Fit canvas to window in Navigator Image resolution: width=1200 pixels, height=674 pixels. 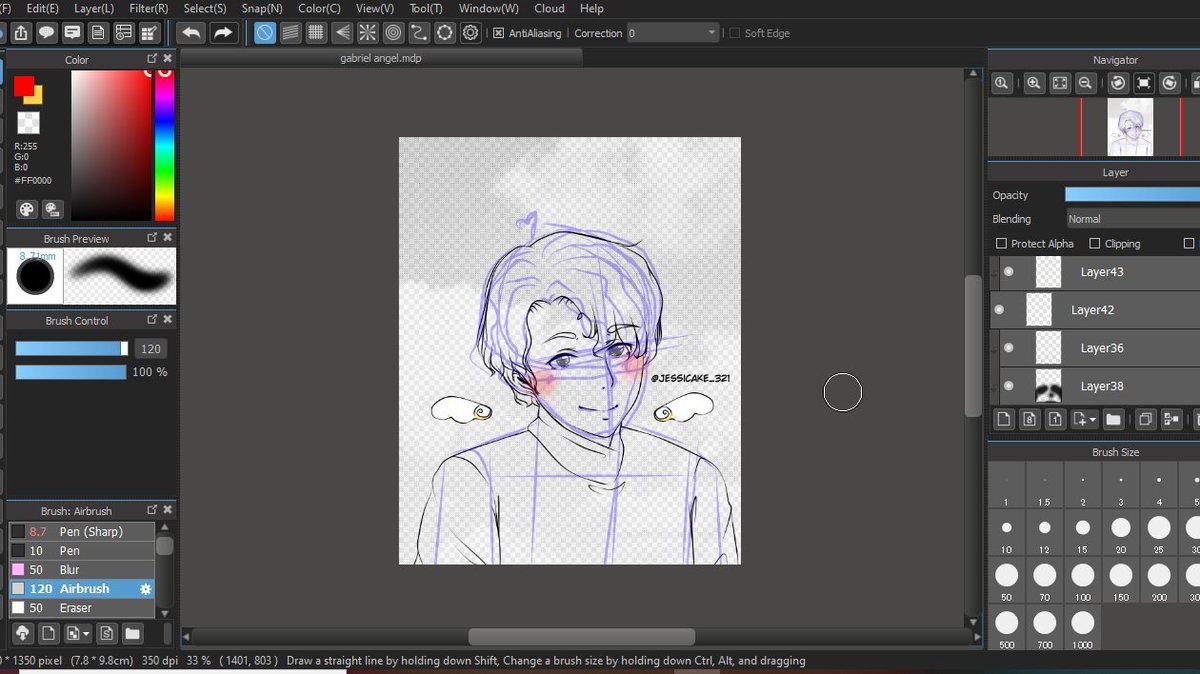point(1060,84)
